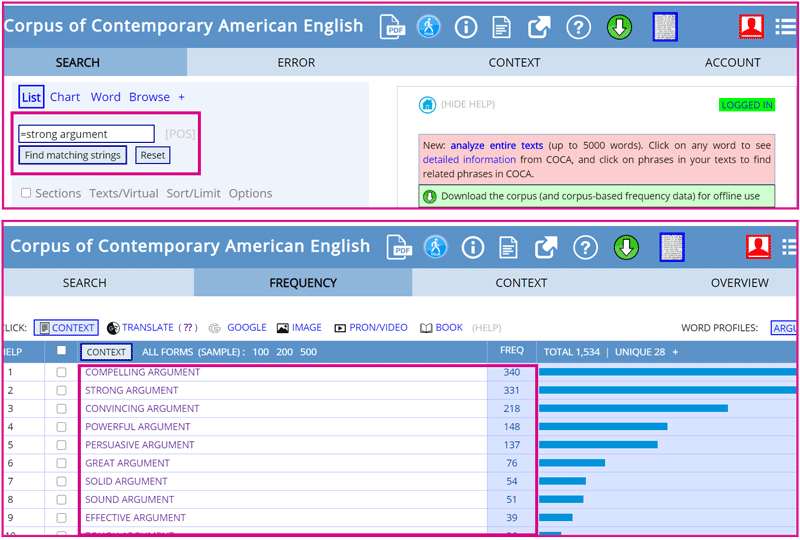
Task: Click the PRON/VIDEO play icon
Action: click(340, 328)
